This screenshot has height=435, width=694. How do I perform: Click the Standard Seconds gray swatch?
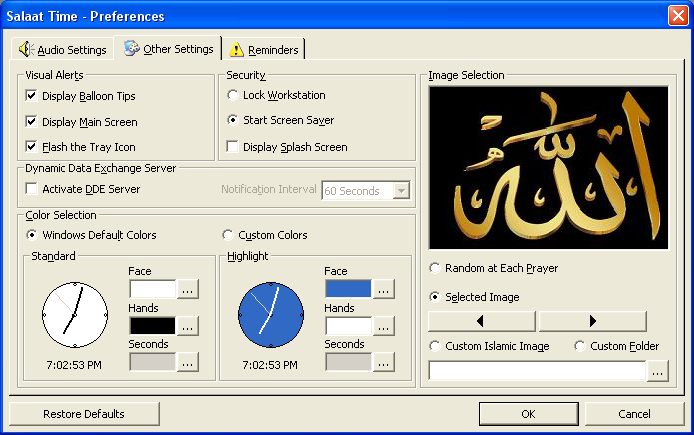(x=153, y=362)
